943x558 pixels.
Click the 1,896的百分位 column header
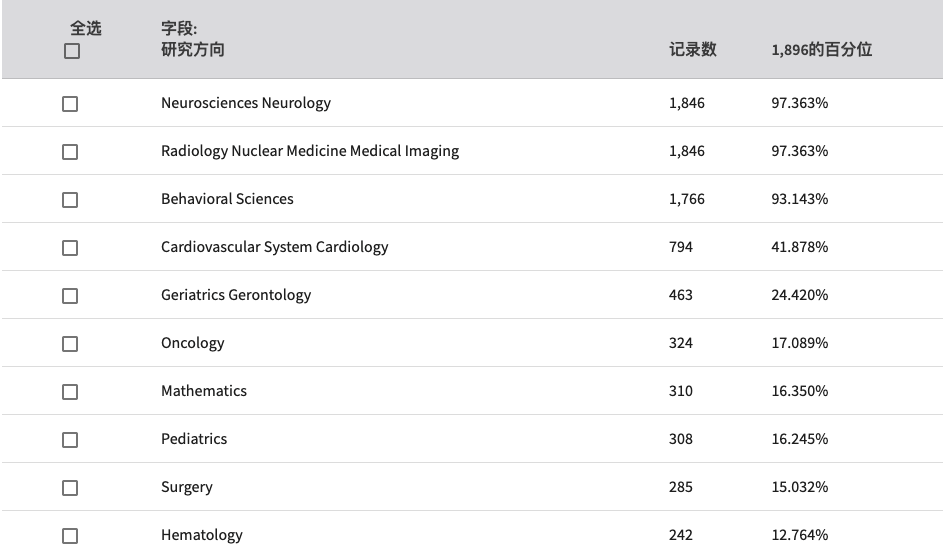[822, 49]
